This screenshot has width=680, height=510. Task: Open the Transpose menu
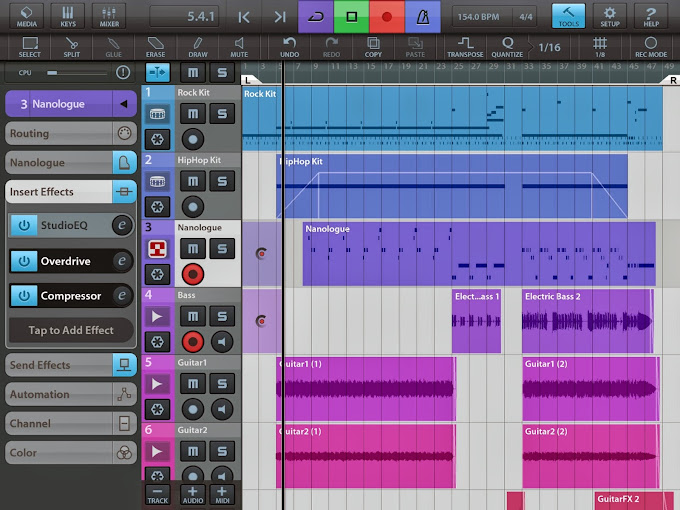click(465, 47)
